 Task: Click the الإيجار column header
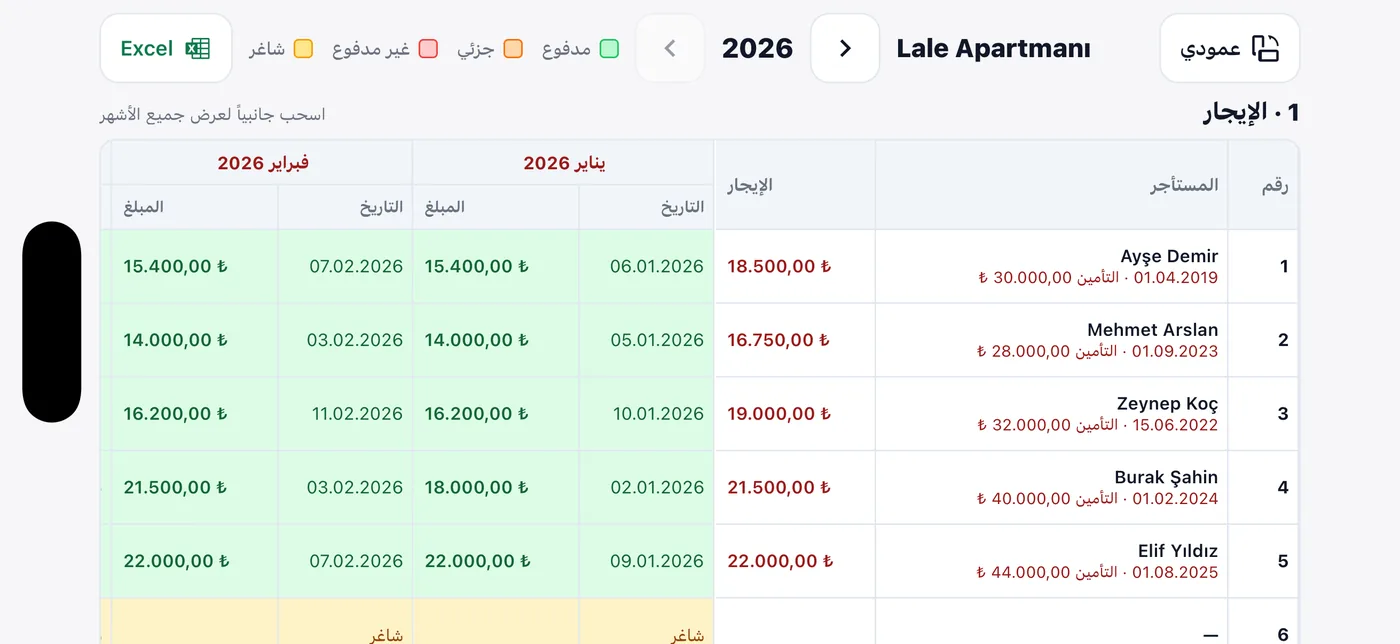point(749,184)
